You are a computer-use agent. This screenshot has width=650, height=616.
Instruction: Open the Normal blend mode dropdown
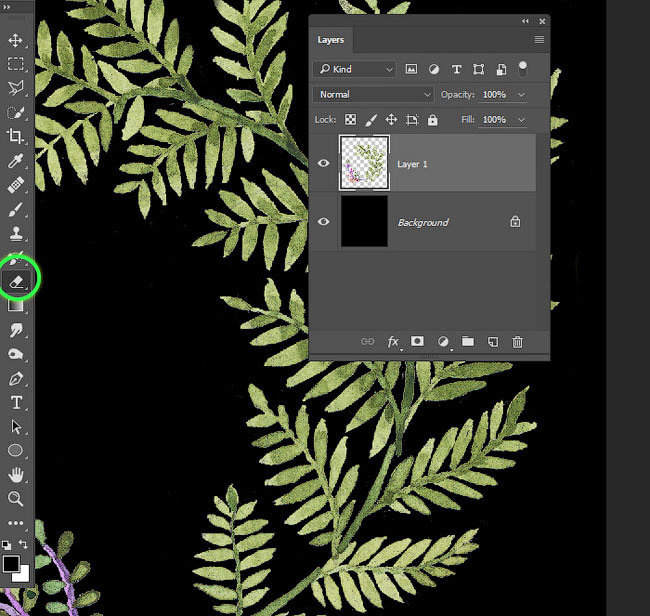373,95
